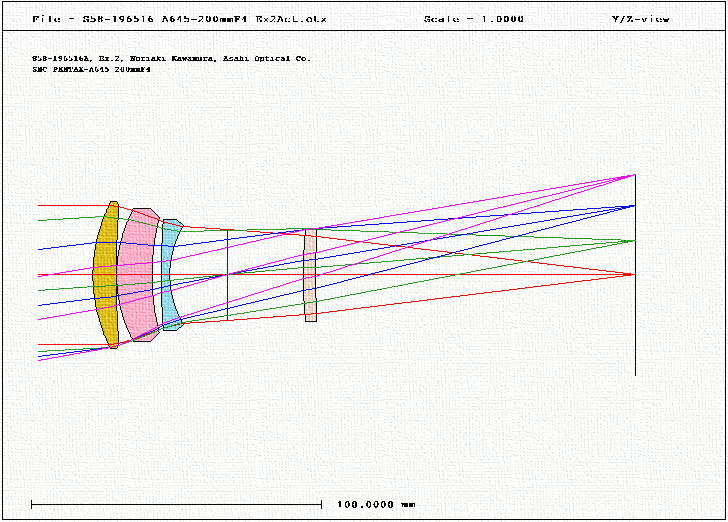728x522 pixels.
Task: Click the 'S58-196516A, Ex.2, Noriaki Kawamura' description line
Action: pos(171,59)
